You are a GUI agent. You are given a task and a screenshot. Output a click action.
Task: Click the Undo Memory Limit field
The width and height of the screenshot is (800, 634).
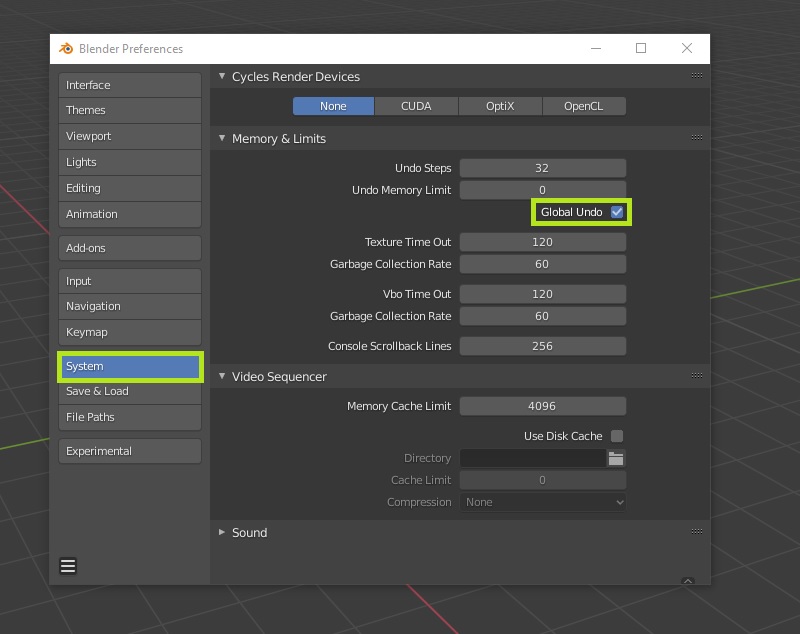(543, 190)
